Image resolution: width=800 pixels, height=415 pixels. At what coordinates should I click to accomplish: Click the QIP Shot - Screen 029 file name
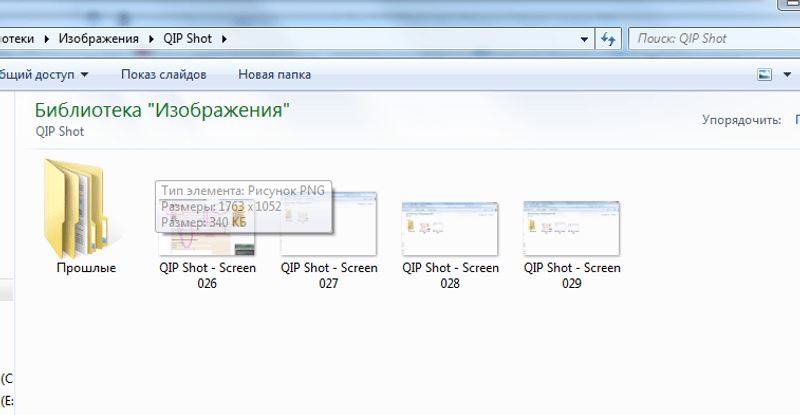pos(572,276)
